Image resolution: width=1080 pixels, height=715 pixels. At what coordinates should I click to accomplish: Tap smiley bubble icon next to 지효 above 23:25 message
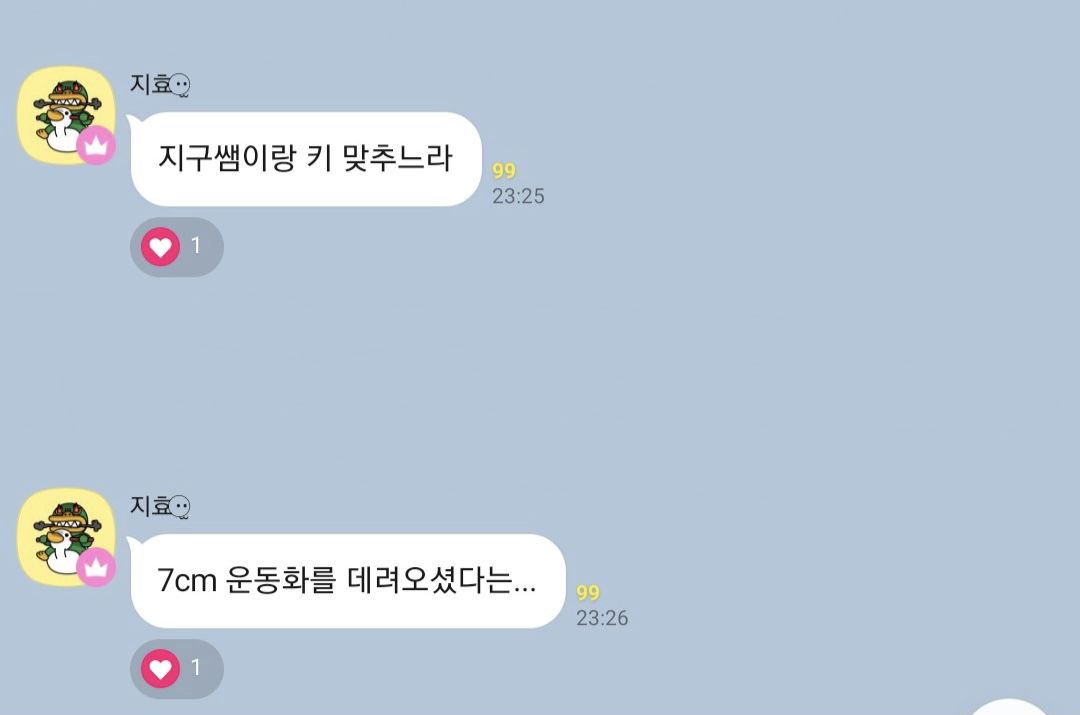180,85
